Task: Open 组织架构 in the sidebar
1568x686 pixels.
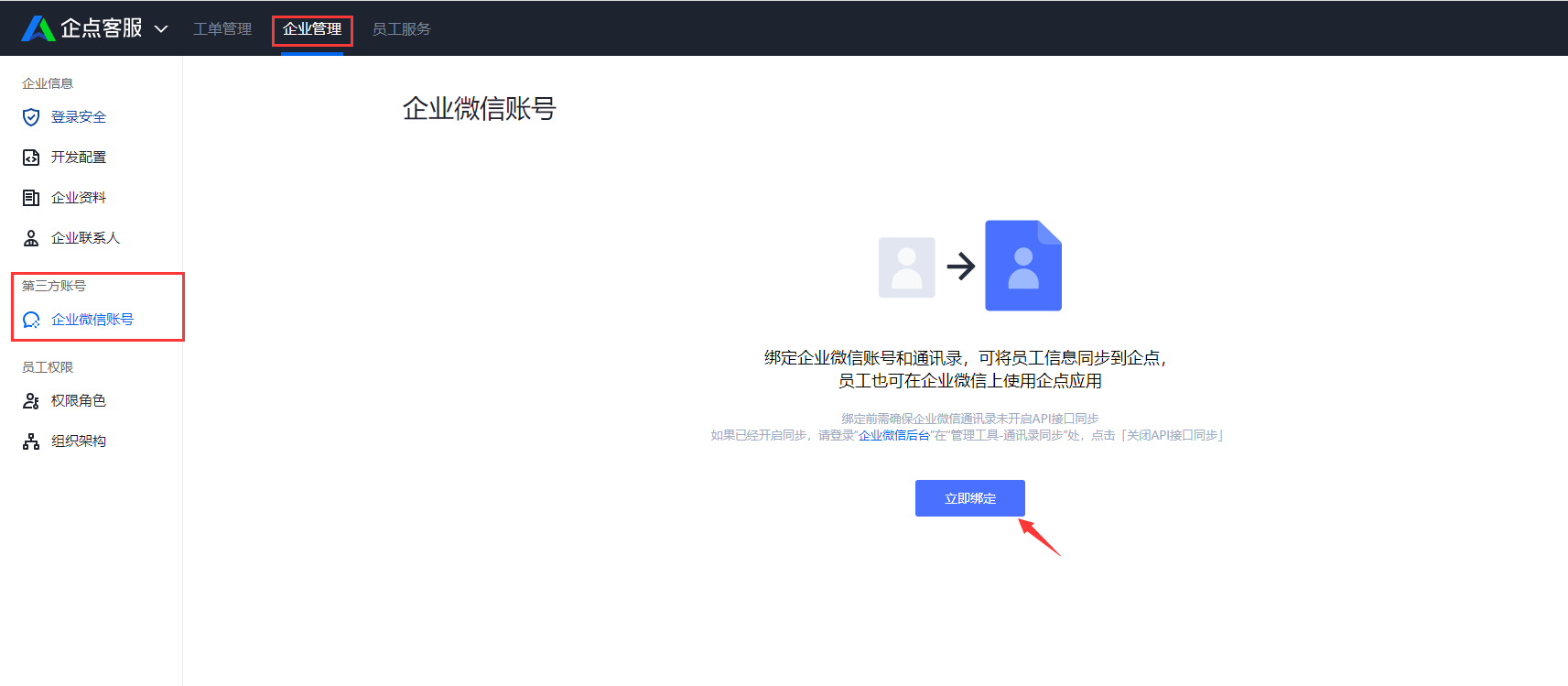Action: point(79,441)
